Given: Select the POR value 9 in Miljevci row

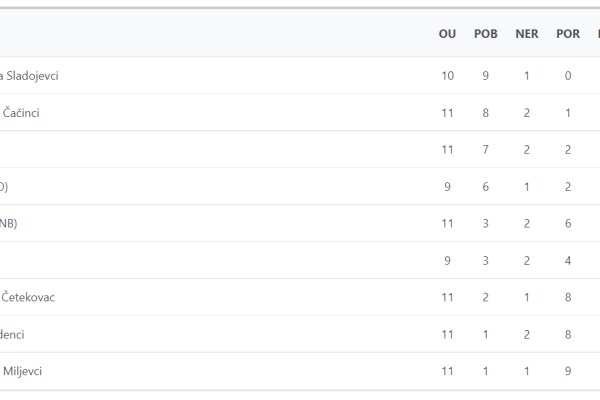Looking at the screenshot, I should click(568, 371).
